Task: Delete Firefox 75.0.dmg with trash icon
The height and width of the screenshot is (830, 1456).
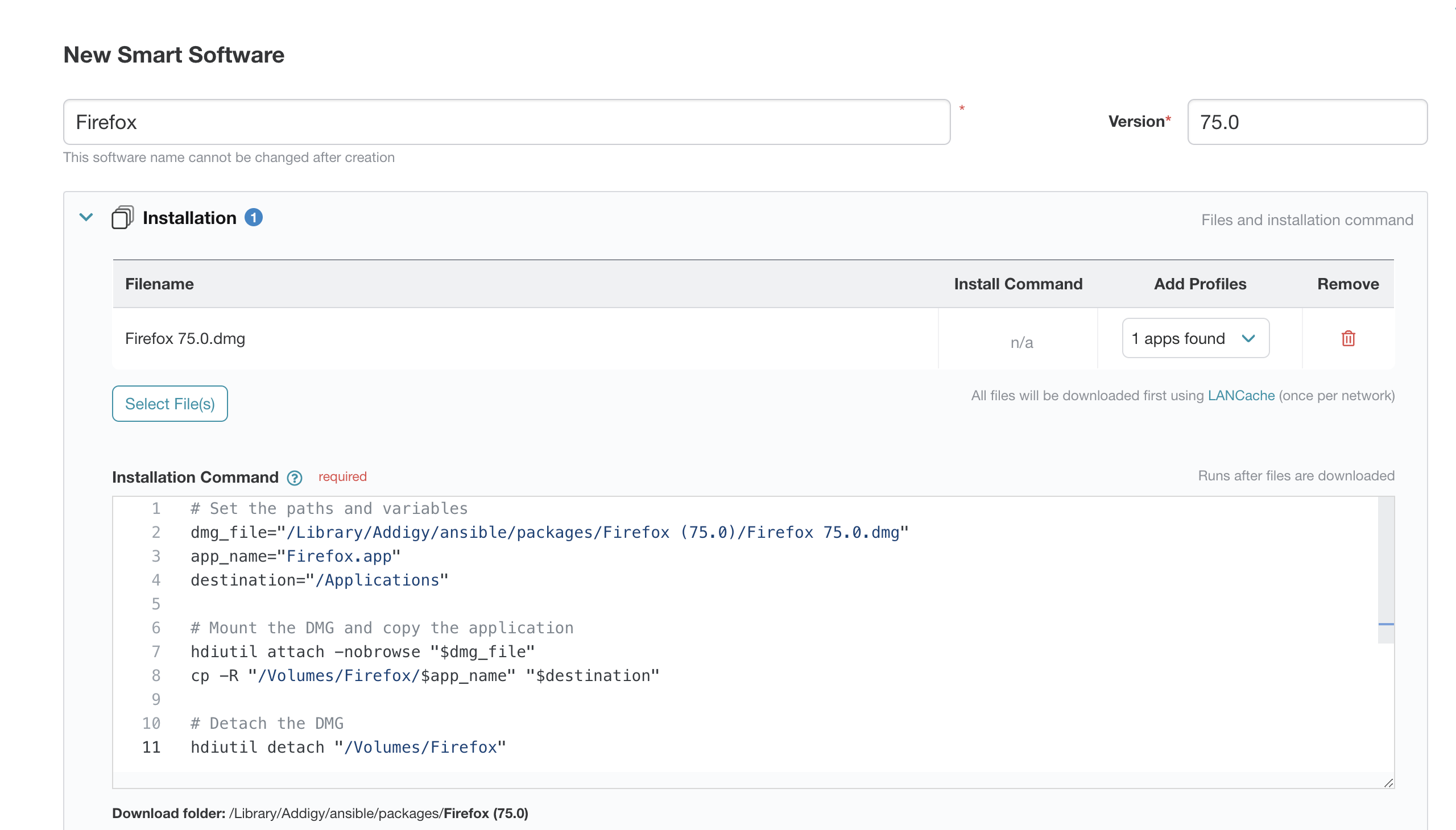Action: pyautogui.click(x=1347, y=339)
